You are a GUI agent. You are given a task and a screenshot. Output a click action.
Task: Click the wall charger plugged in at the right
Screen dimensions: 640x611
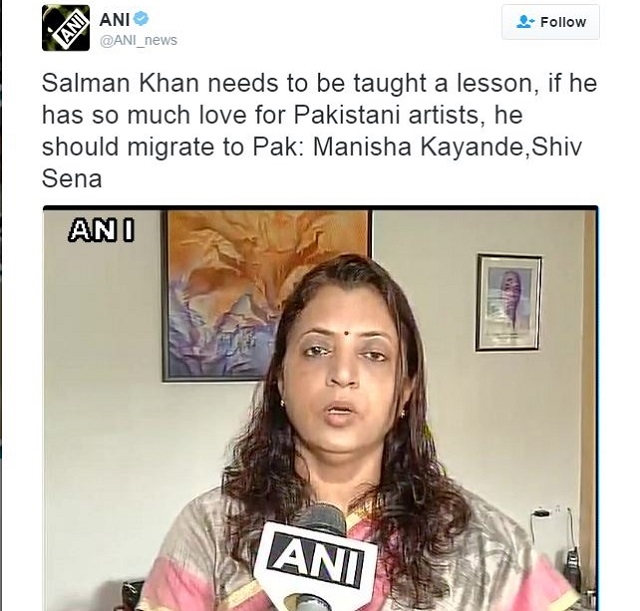click(541, 513)
